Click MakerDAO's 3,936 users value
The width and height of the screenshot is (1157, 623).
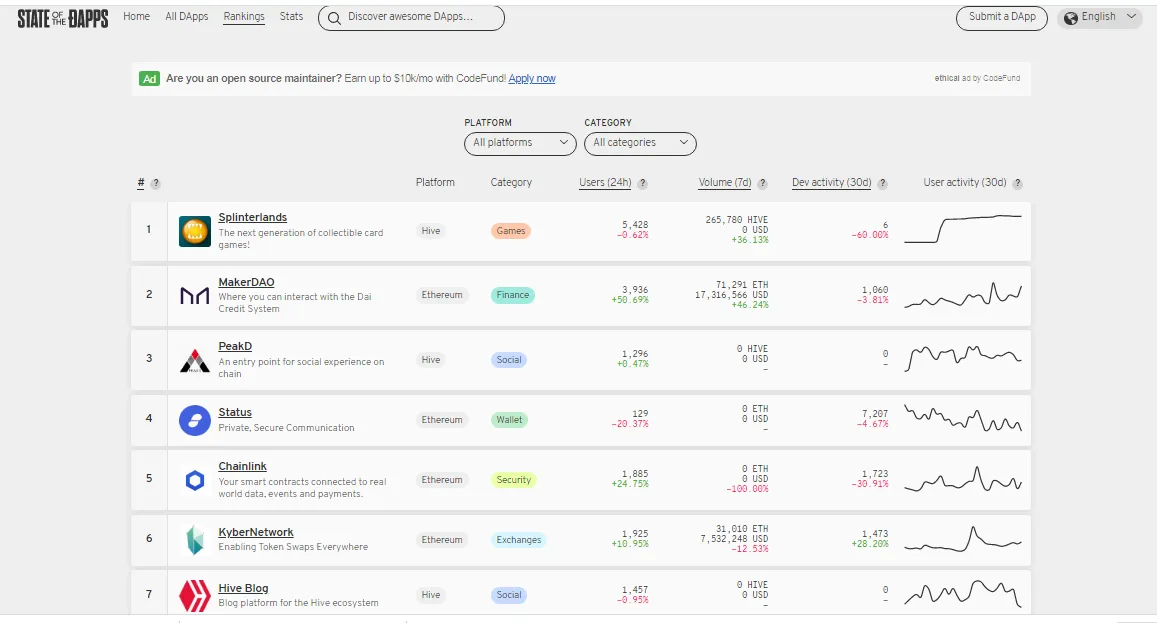635,290
